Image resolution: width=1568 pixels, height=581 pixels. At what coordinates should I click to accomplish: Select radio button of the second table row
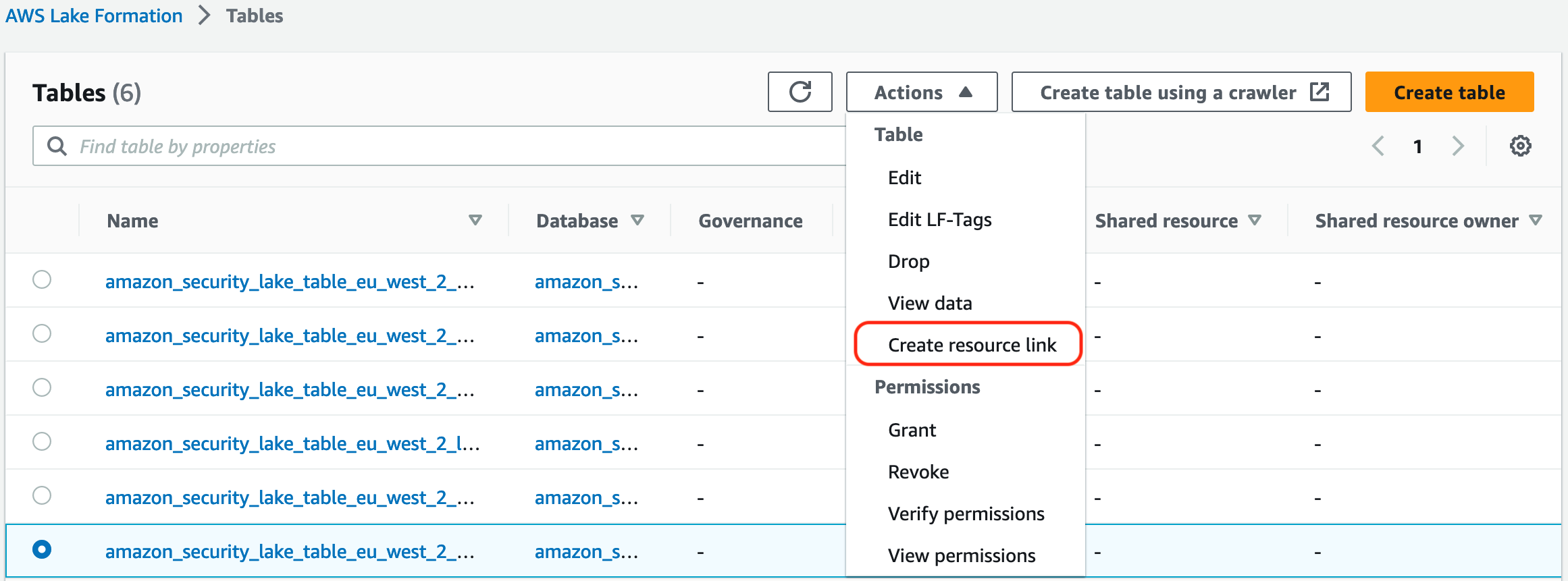(42, 333)
